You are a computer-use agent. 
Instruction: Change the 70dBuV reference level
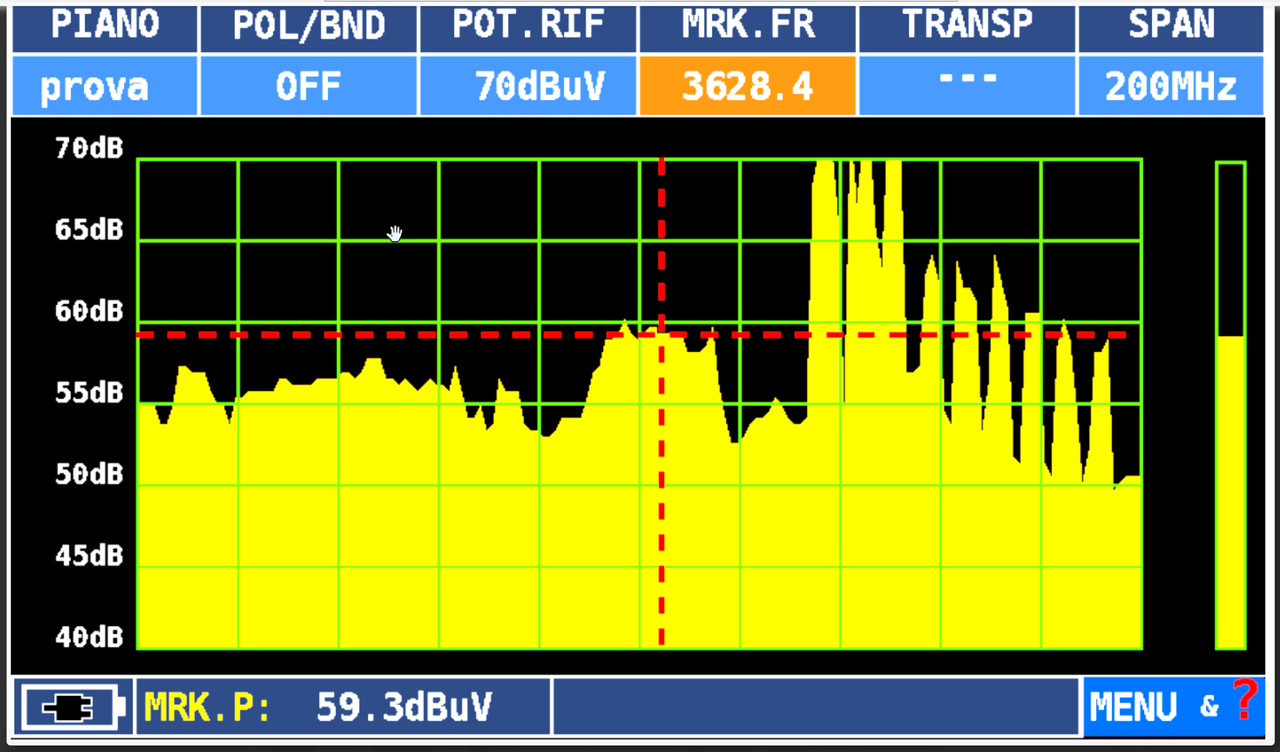528,86
